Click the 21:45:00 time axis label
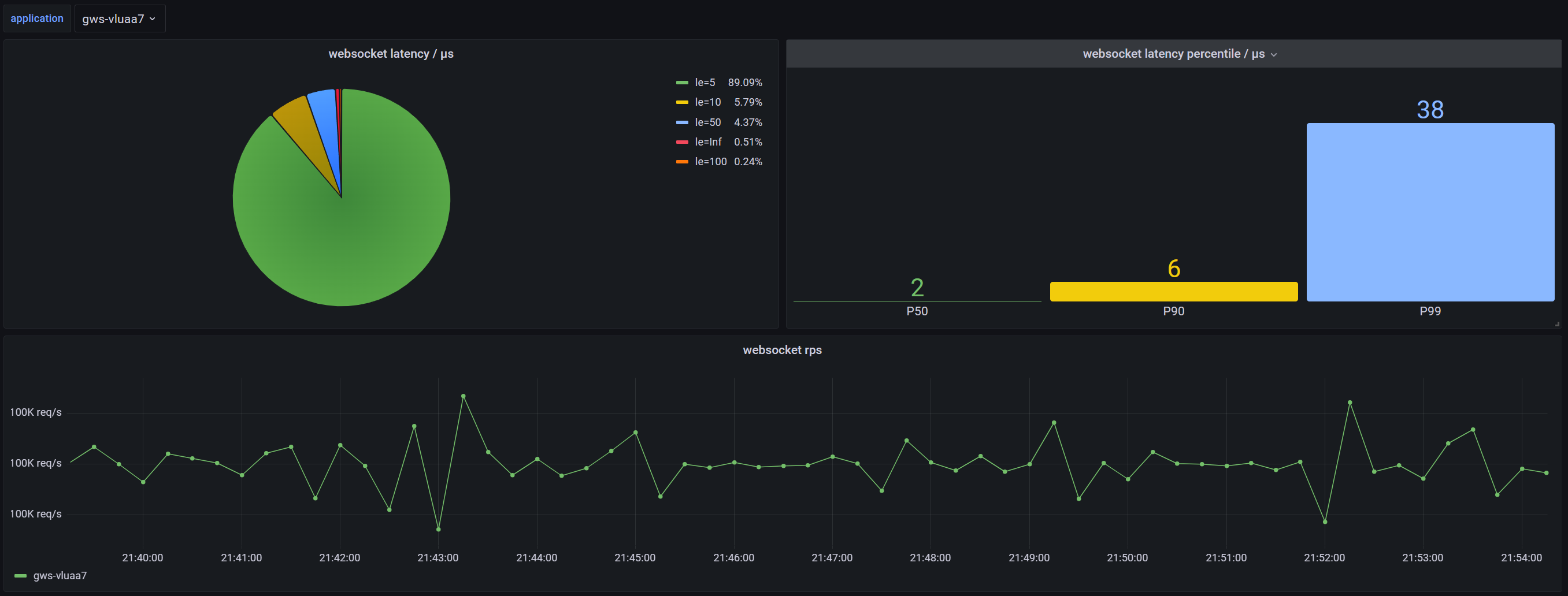 [x=635, y=558]
